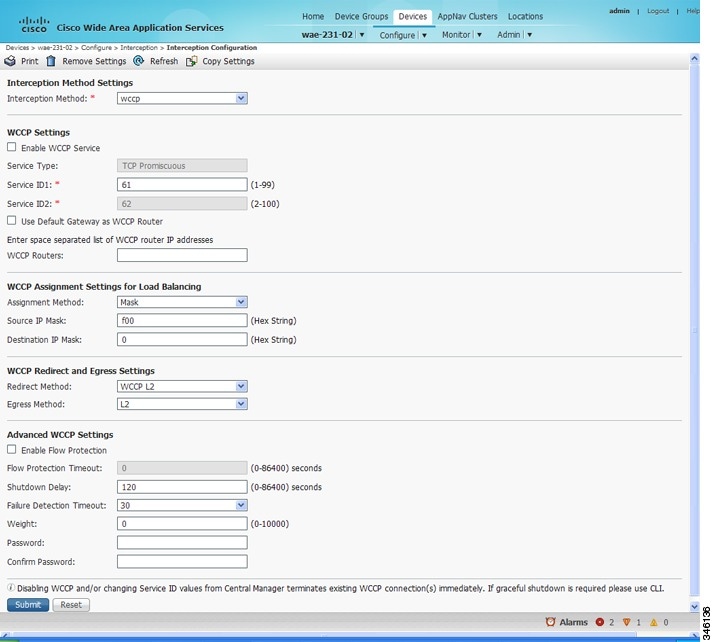Open the Interception Method dropdown

[x=182, y=99]
